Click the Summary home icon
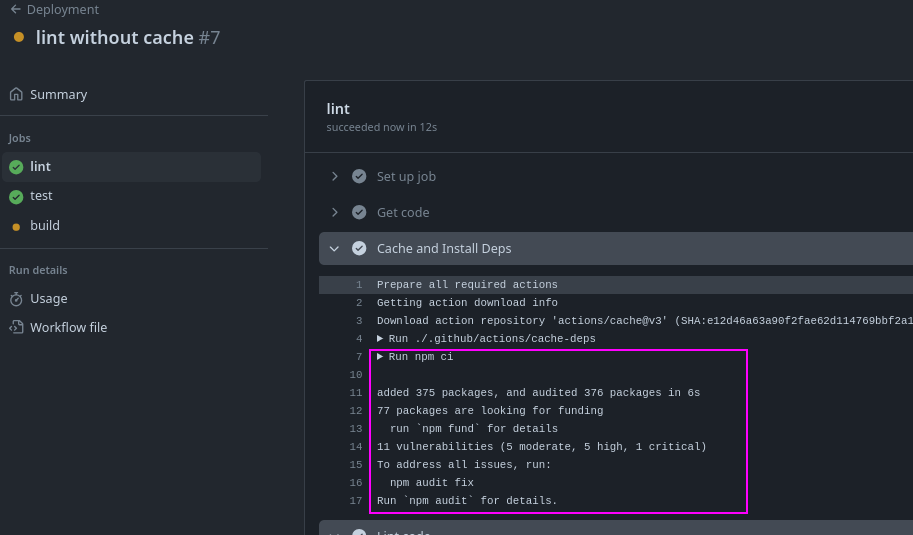This screenshot has width=913, height=535. pyautogui.click(x=16, y=94)
